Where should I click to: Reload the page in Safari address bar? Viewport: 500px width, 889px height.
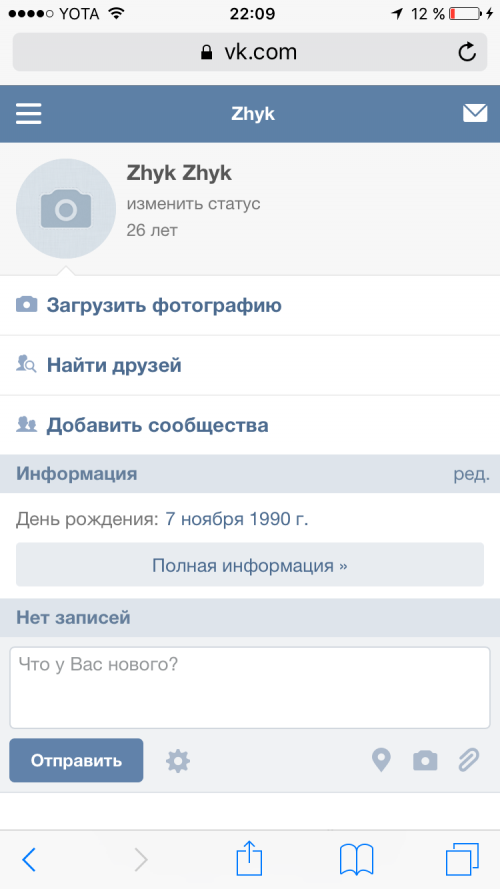pyautogui.click(x=467, y=52)
